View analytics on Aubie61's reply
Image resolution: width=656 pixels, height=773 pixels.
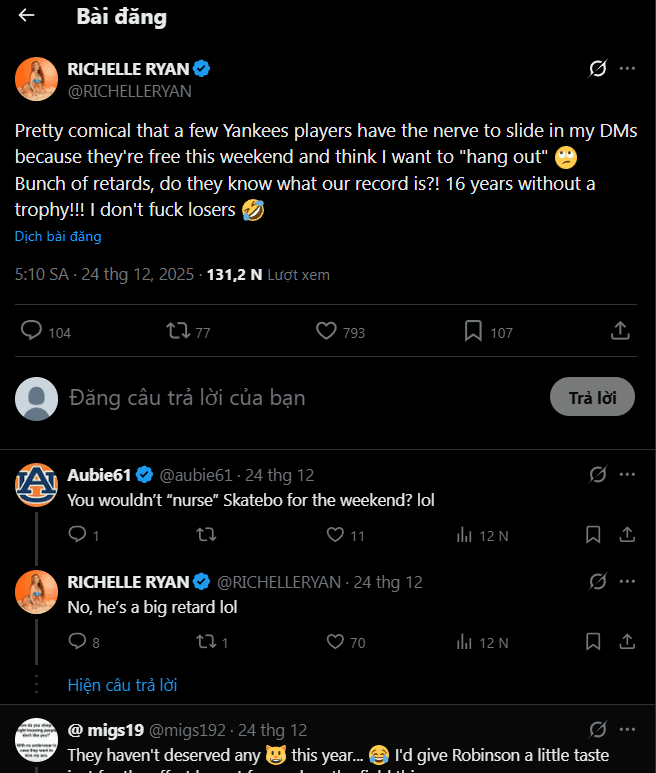[464, 535]
